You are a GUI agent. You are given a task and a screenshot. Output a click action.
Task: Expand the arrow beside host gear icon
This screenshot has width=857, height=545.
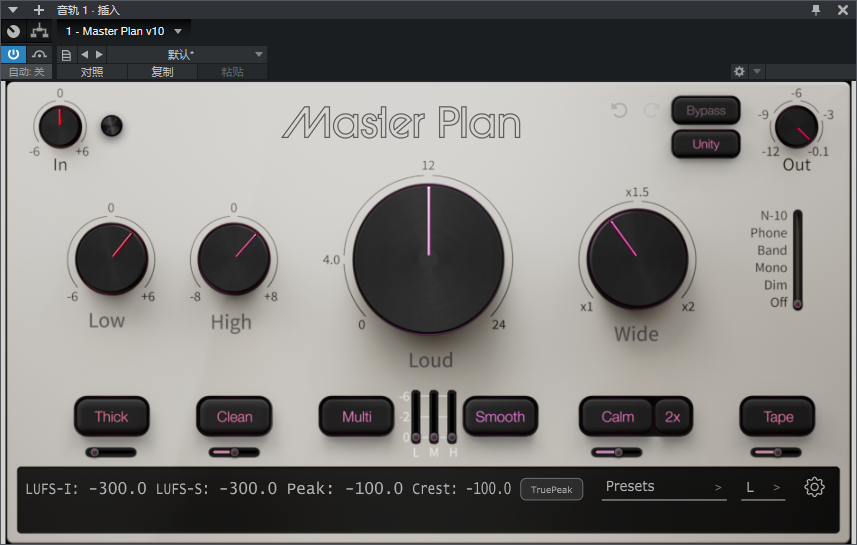coord(757,72)
